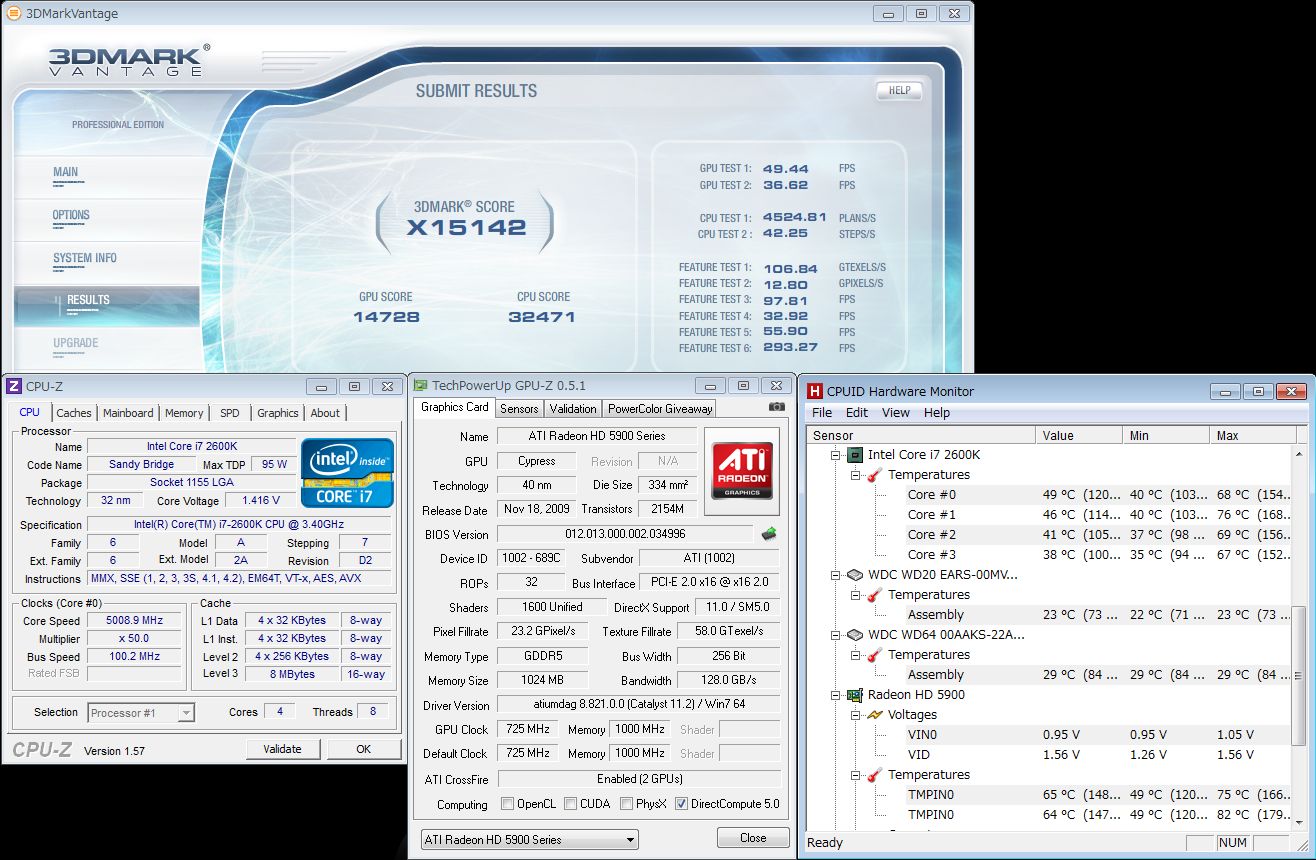Collapse Temperatures under Intel Core i7 2600K
1316x860 pixels.
856,475
